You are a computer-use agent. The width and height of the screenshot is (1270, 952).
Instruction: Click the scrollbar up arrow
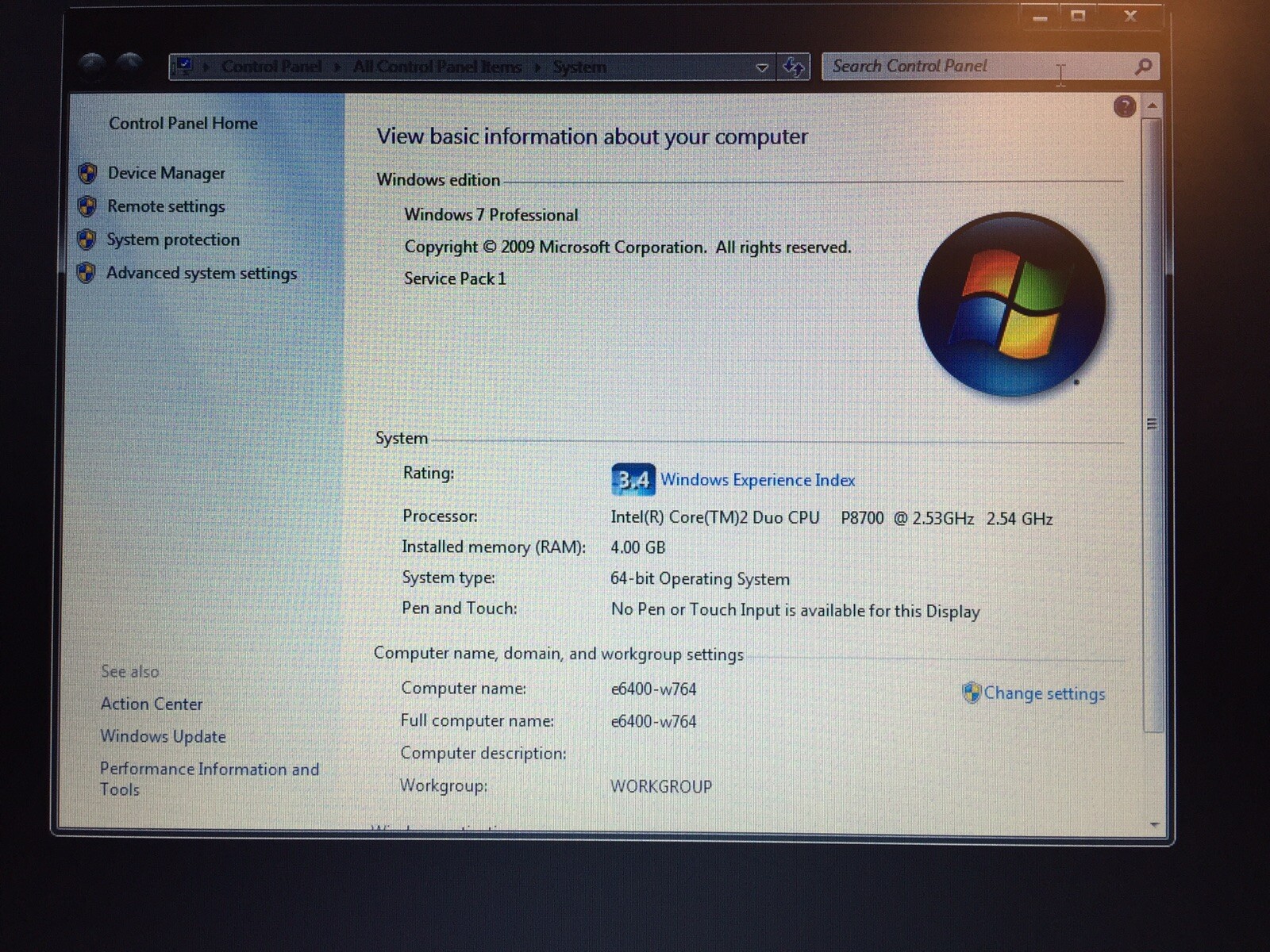pos(1153,106)
